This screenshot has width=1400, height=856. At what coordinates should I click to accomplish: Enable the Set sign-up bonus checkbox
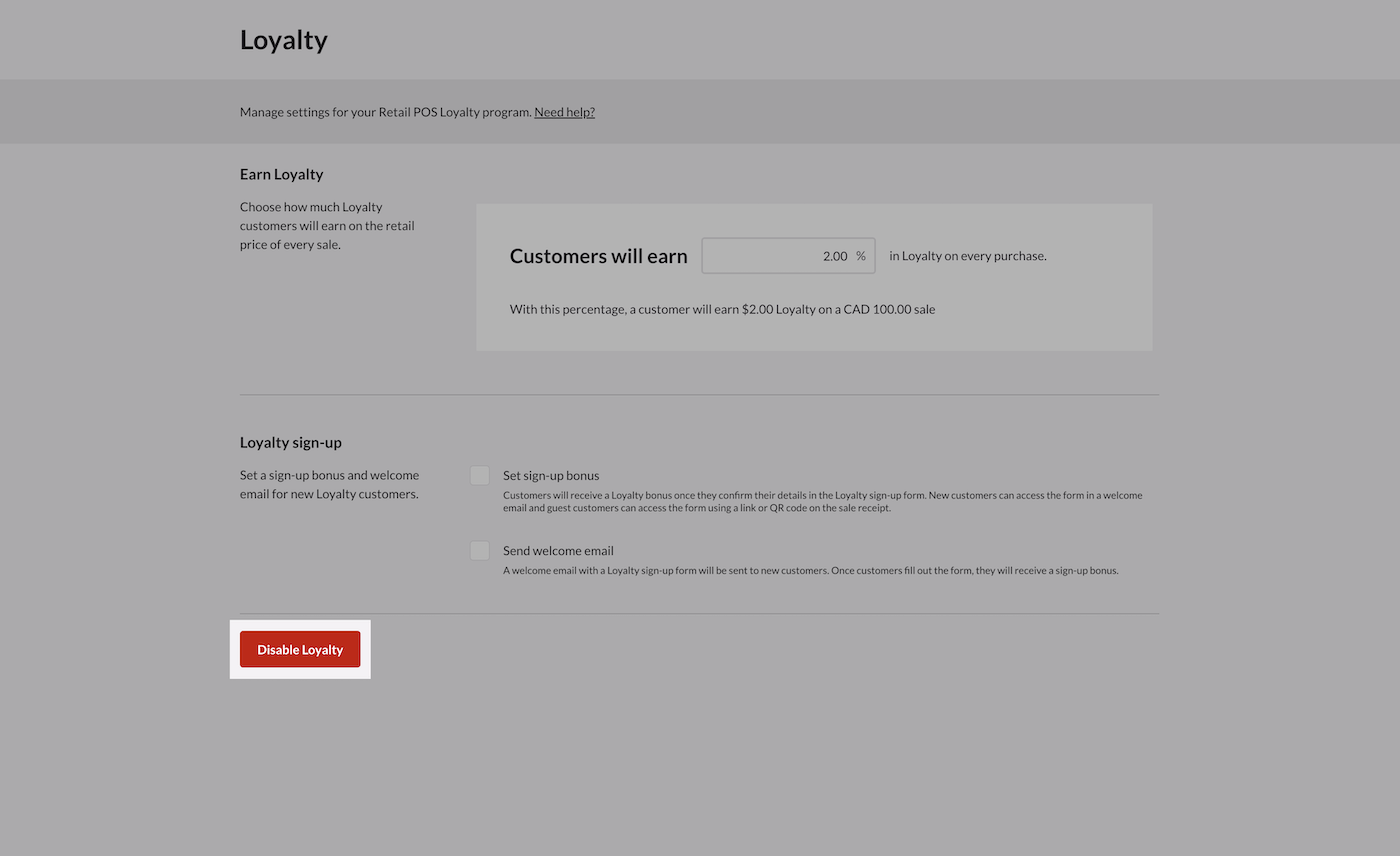point(479,475)
